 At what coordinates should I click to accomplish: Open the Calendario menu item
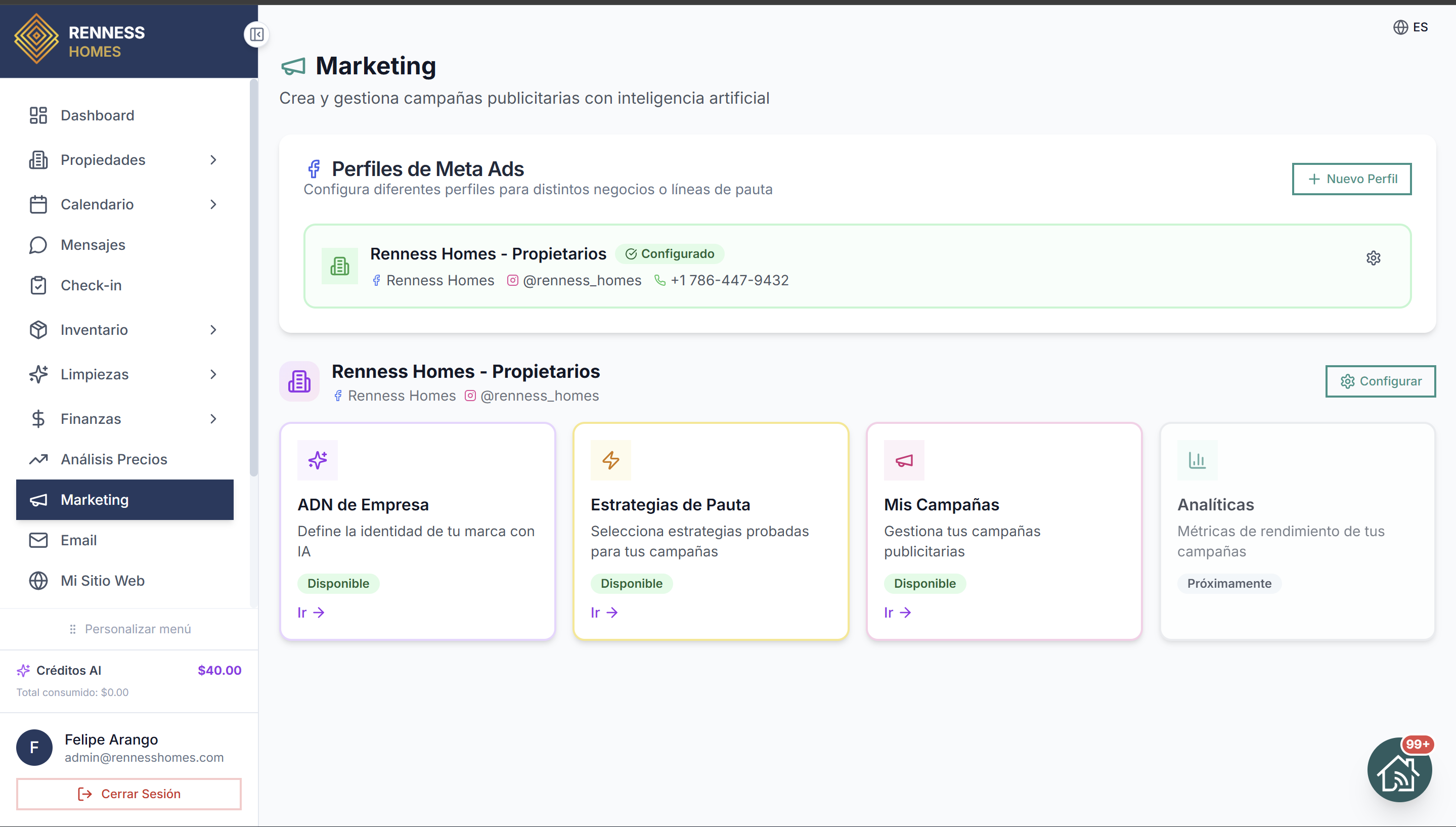pos(97,204)
